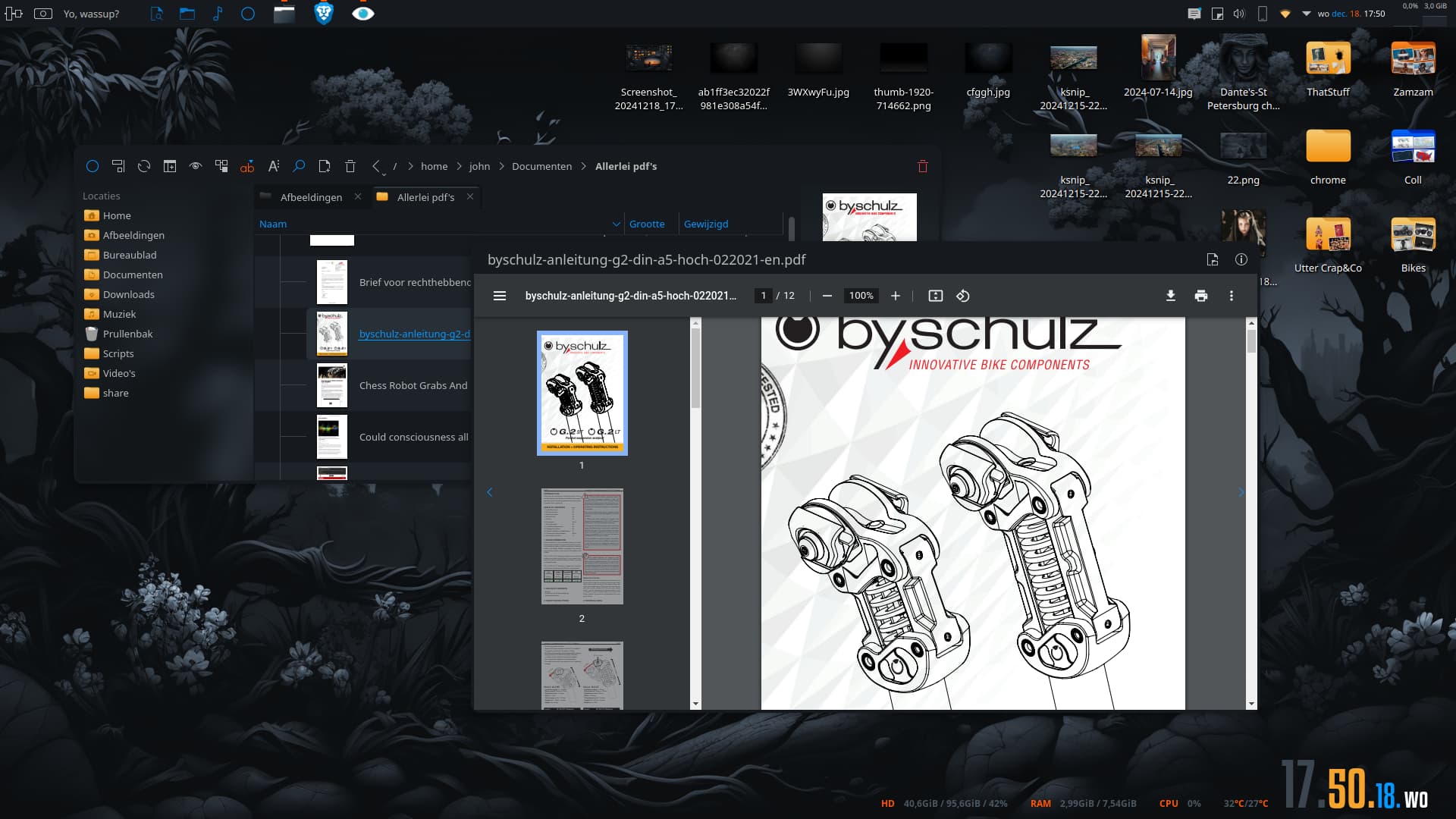Toggle the PDF viewer sidebar hamburger menu

coord(499,296)
